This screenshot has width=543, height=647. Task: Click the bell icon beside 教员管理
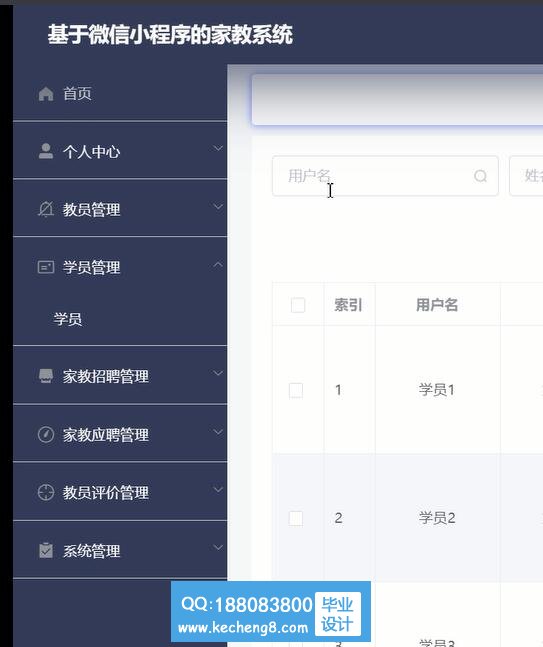click(x=46, y=209)
